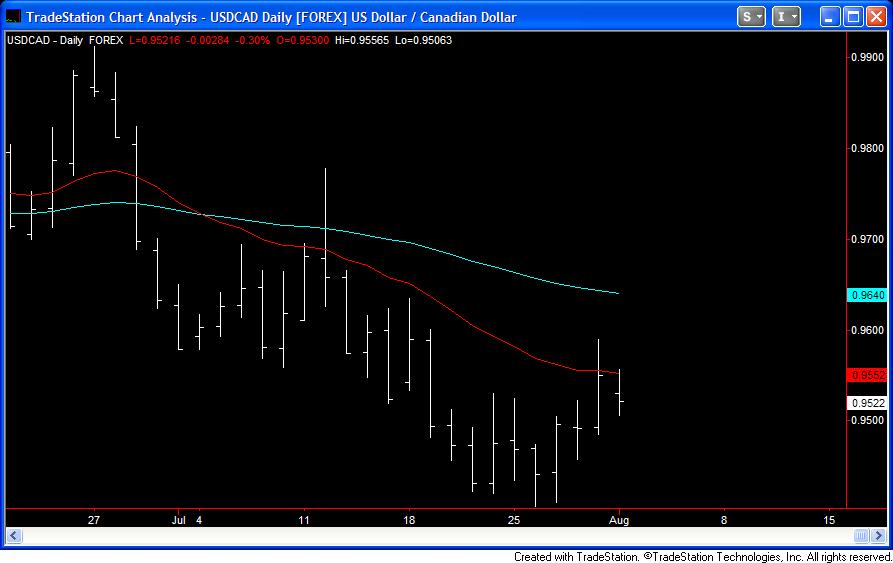893x563 pixels.
Task: Click the Hi=0.95565 high value
Action: 362,40
